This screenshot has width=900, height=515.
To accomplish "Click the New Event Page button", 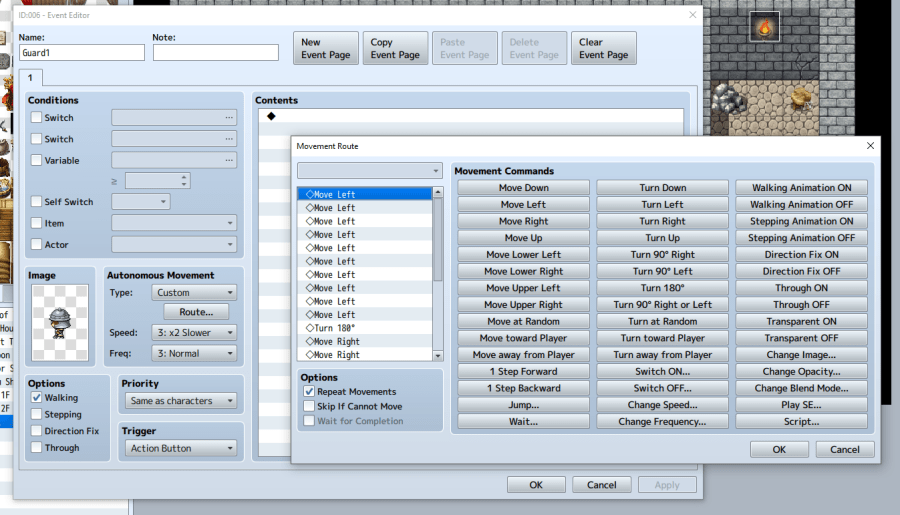I will tap(326, 49).
